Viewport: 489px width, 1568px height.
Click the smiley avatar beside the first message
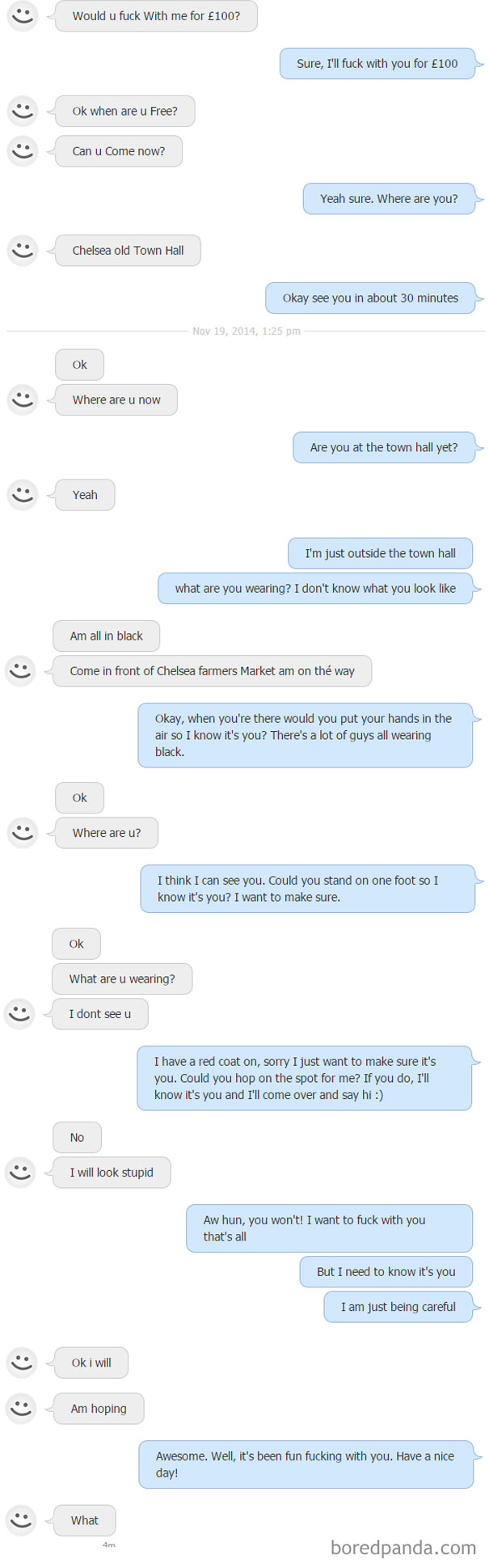[x=23, y=16]
